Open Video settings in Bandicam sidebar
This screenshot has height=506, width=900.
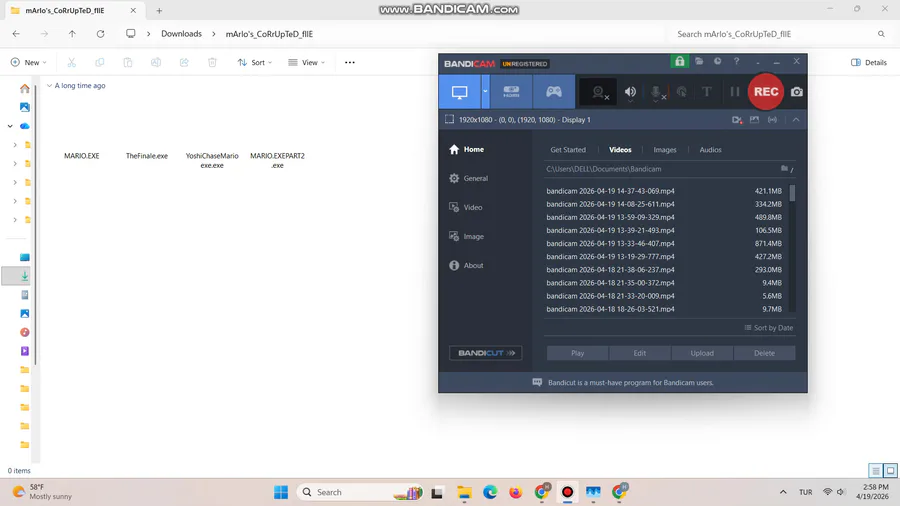(465, 207)
